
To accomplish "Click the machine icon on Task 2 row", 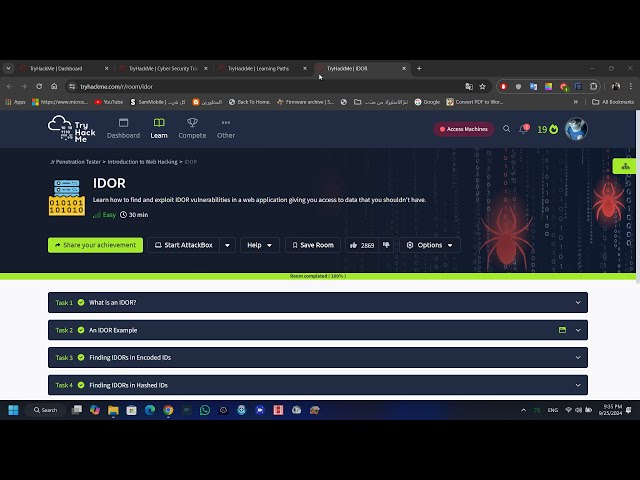I will (562, 330).
